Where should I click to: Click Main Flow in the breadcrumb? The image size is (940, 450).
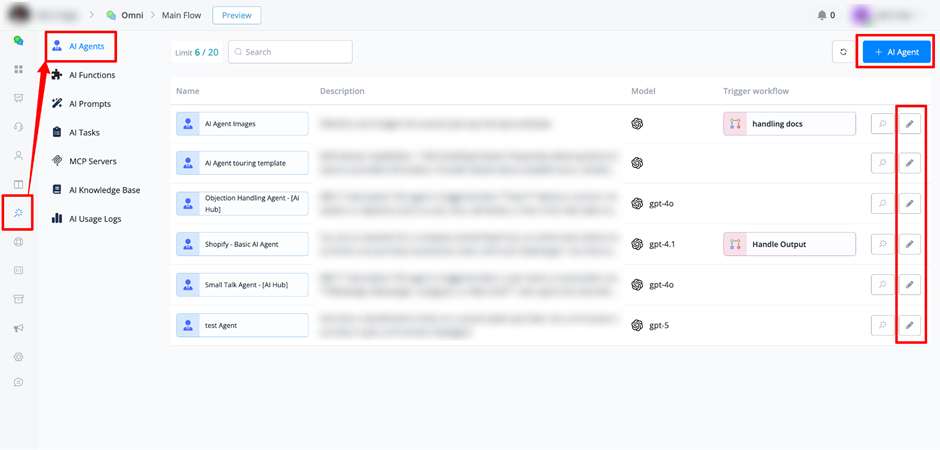click(x=182, y=16)
